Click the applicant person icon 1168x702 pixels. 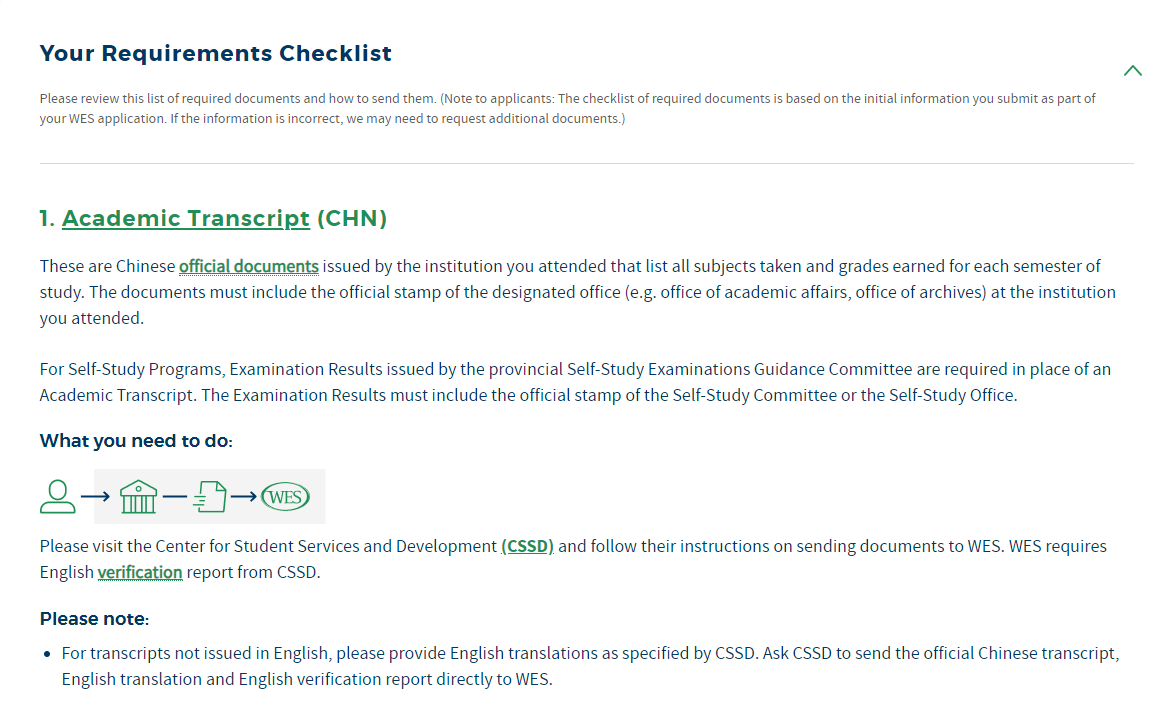(58, 496)
